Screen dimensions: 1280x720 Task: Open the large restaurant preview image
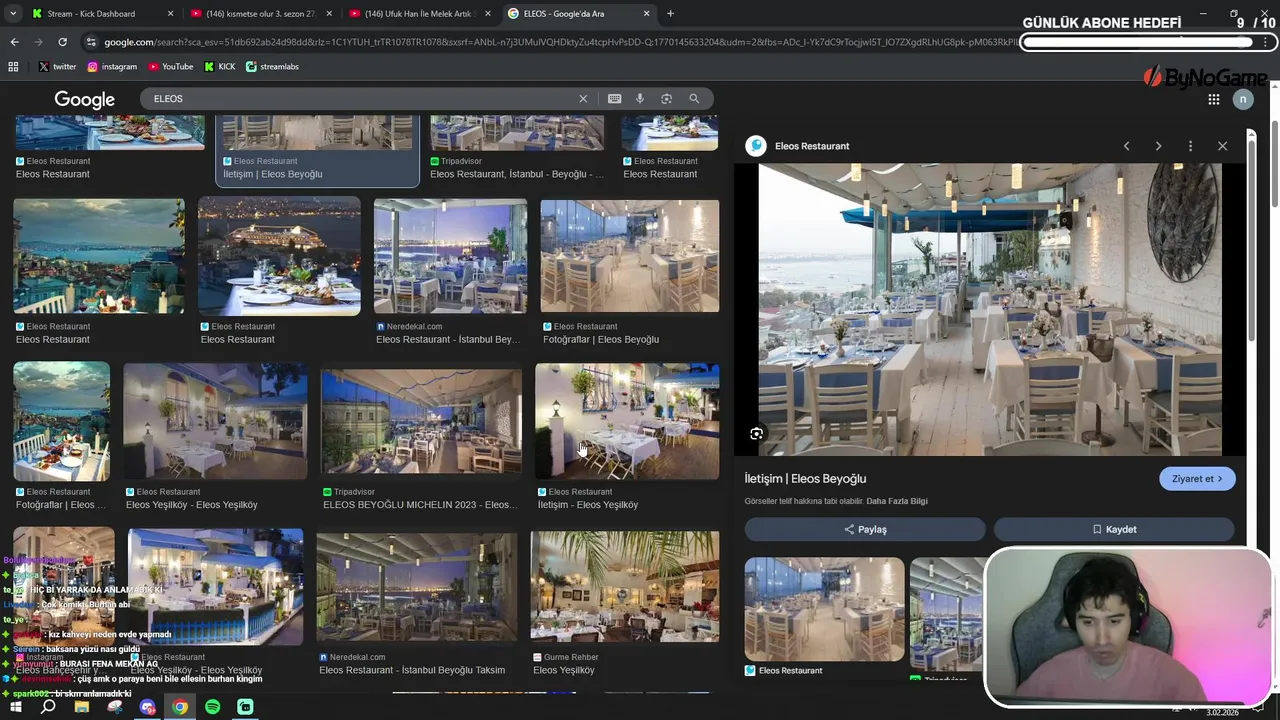989,309
